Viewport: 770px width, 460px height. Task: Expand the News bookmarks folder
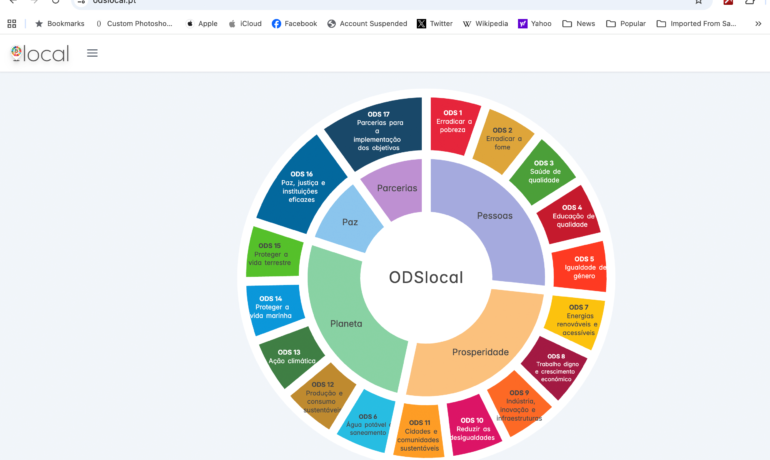[578, 23]
